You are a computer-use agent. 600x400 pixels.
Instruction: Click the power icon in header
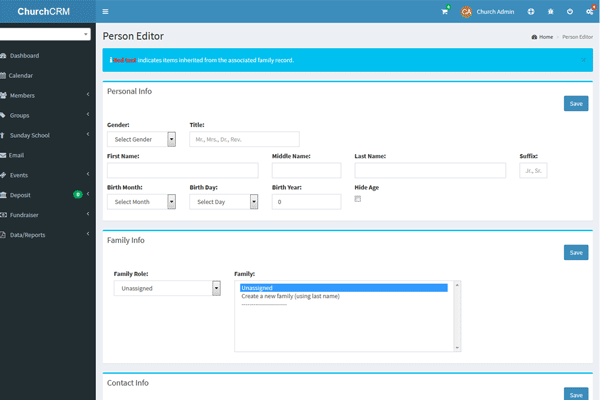[x=570, y=12]
